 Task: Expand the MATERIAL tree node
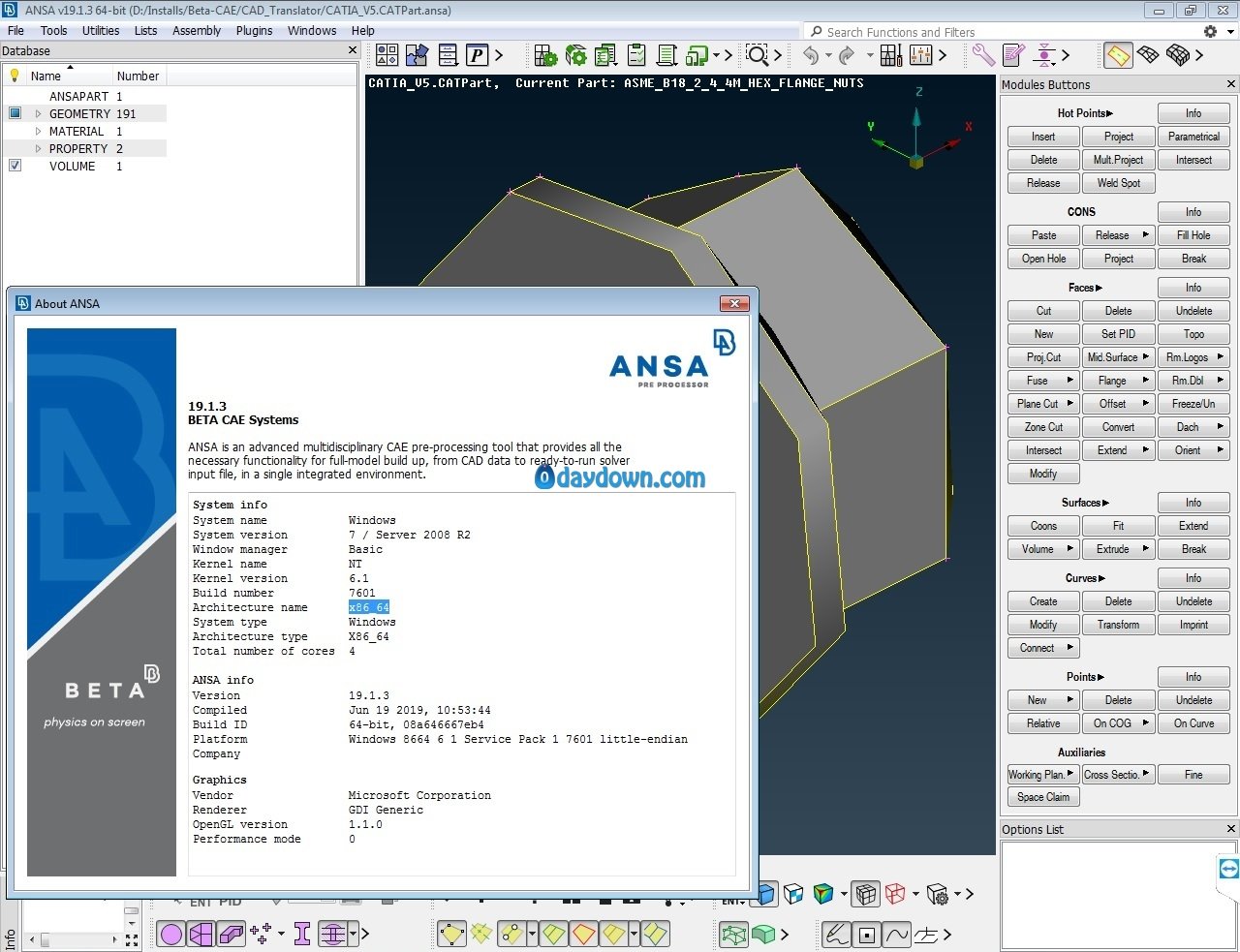pos(39,131)
